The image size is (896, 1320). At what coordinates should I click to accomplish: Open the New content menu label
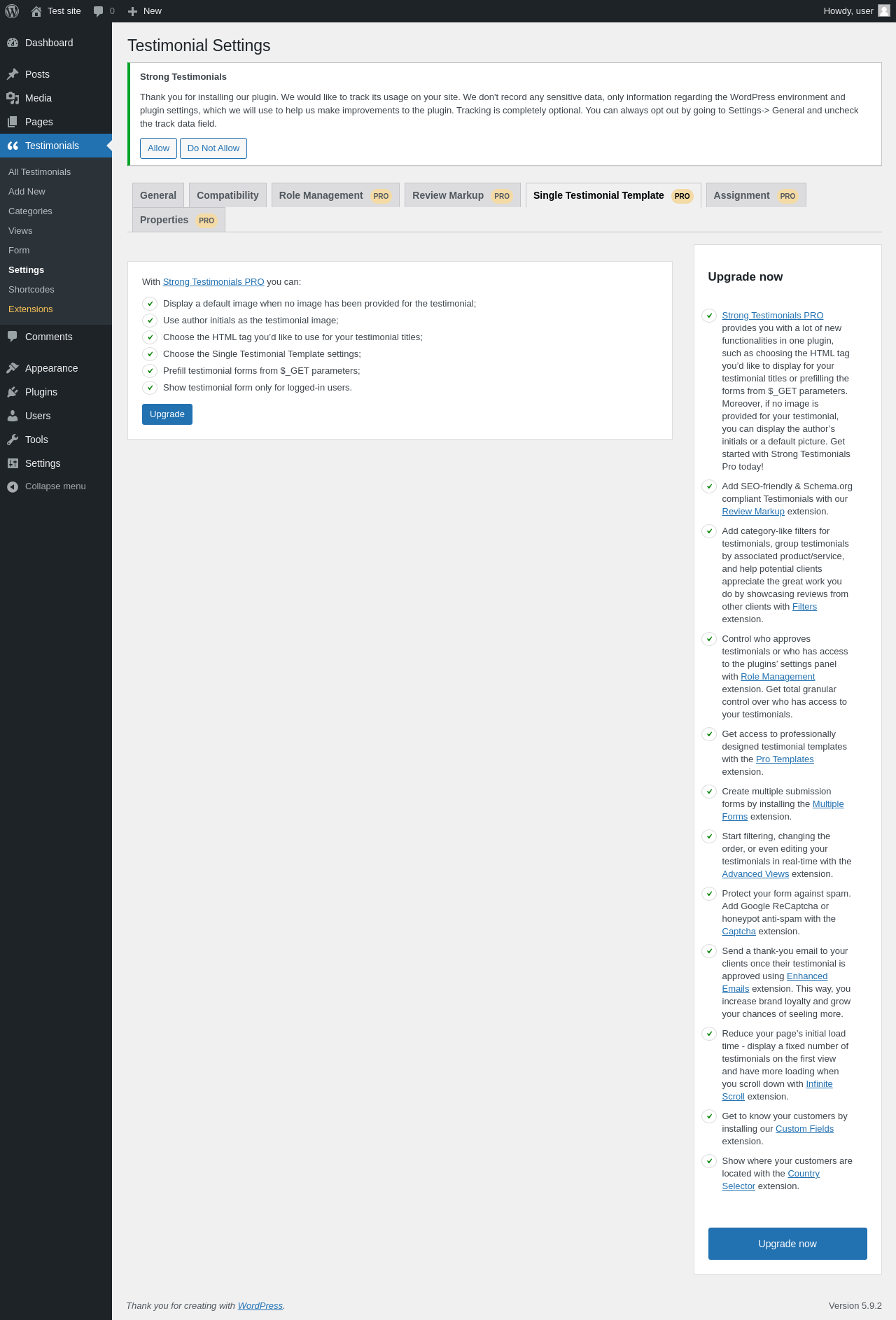[x=153, y=11]
